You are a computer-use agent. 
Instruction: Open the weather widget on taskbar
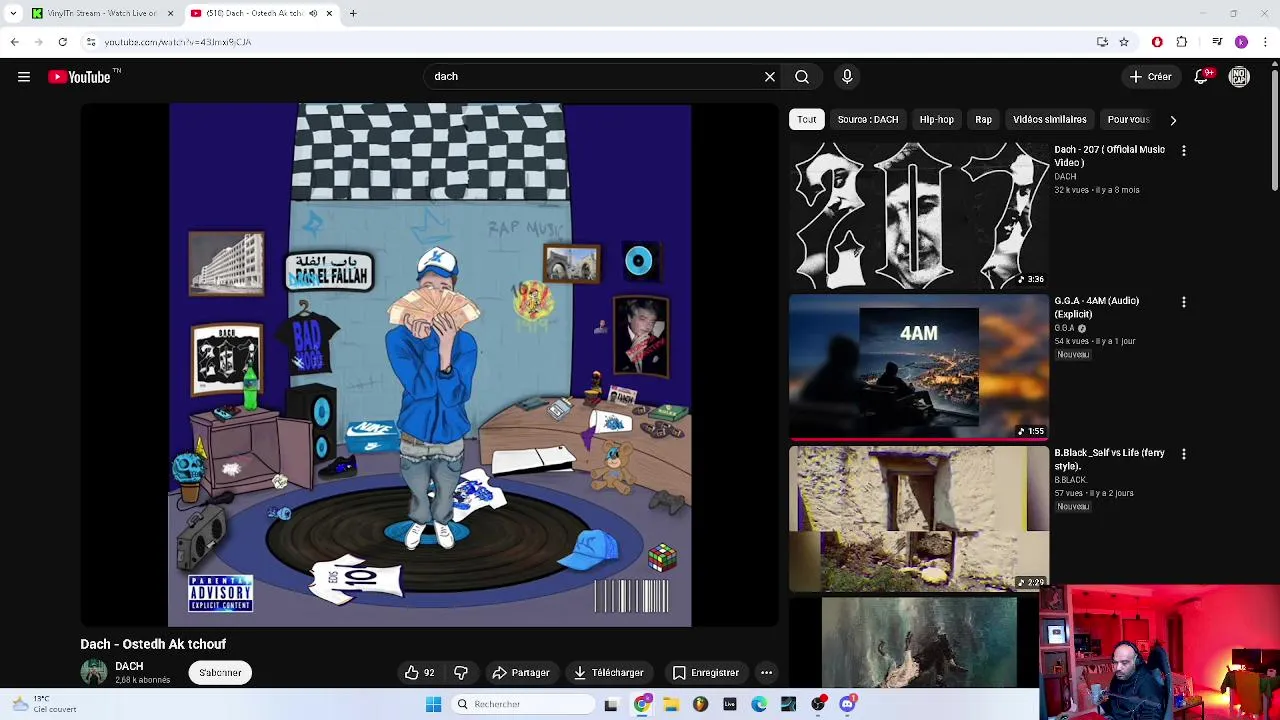click(42, 704)
